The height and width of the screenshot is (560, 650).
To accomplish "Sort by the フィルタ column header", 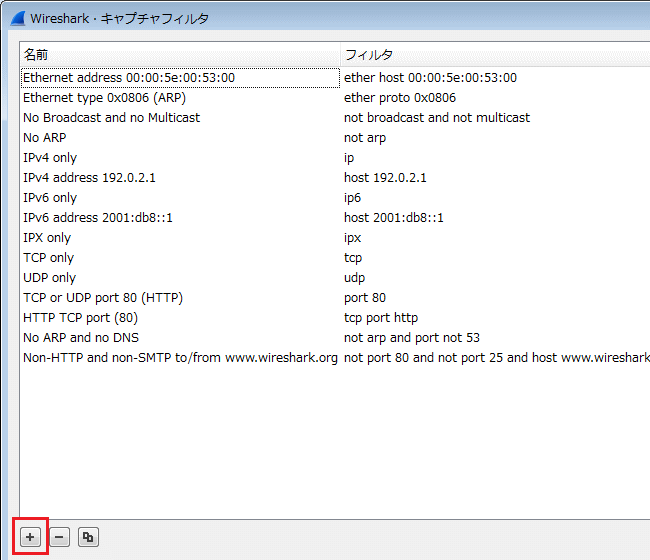I will pyautogui.click(x=495, y=55).
